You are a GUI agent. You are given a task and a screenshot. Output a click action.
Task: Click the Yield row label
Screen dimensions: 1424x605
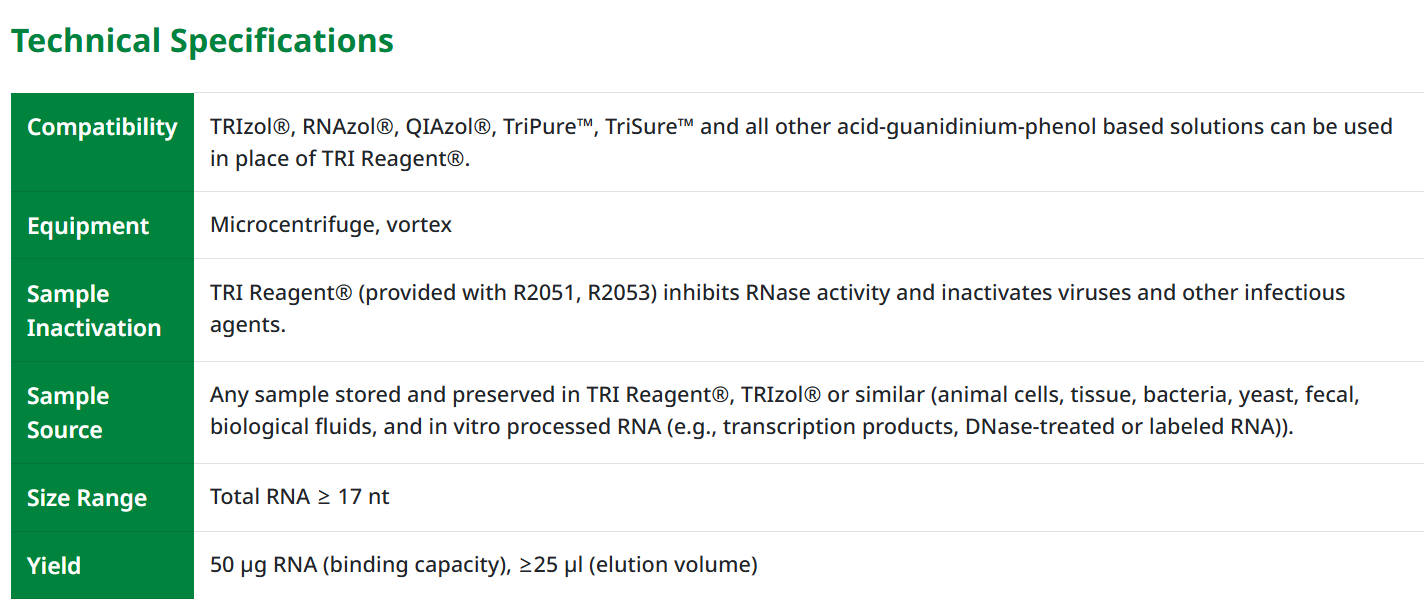pyautogui.click(x=54, y=565)
